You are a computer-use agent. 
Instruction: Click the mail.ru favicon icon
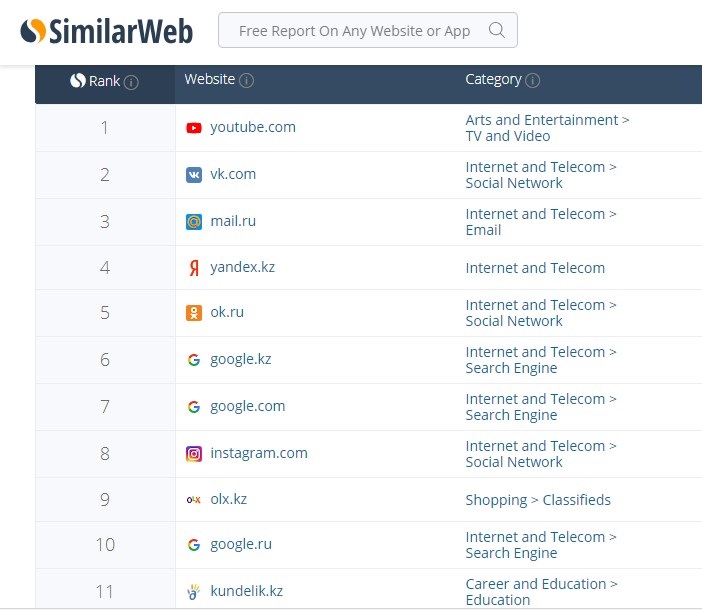pos(194,222)
